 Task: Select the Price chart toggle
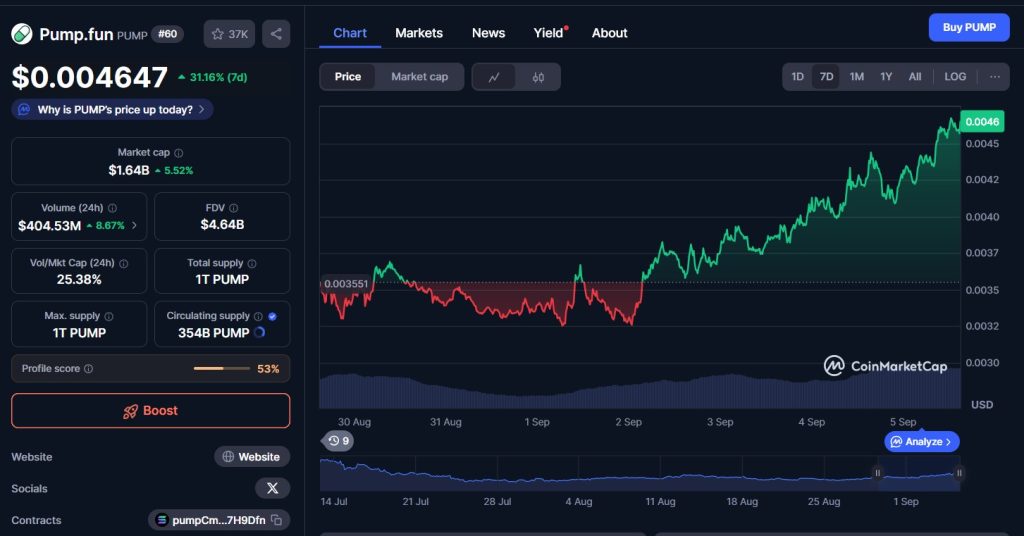(x=348, y=77)
